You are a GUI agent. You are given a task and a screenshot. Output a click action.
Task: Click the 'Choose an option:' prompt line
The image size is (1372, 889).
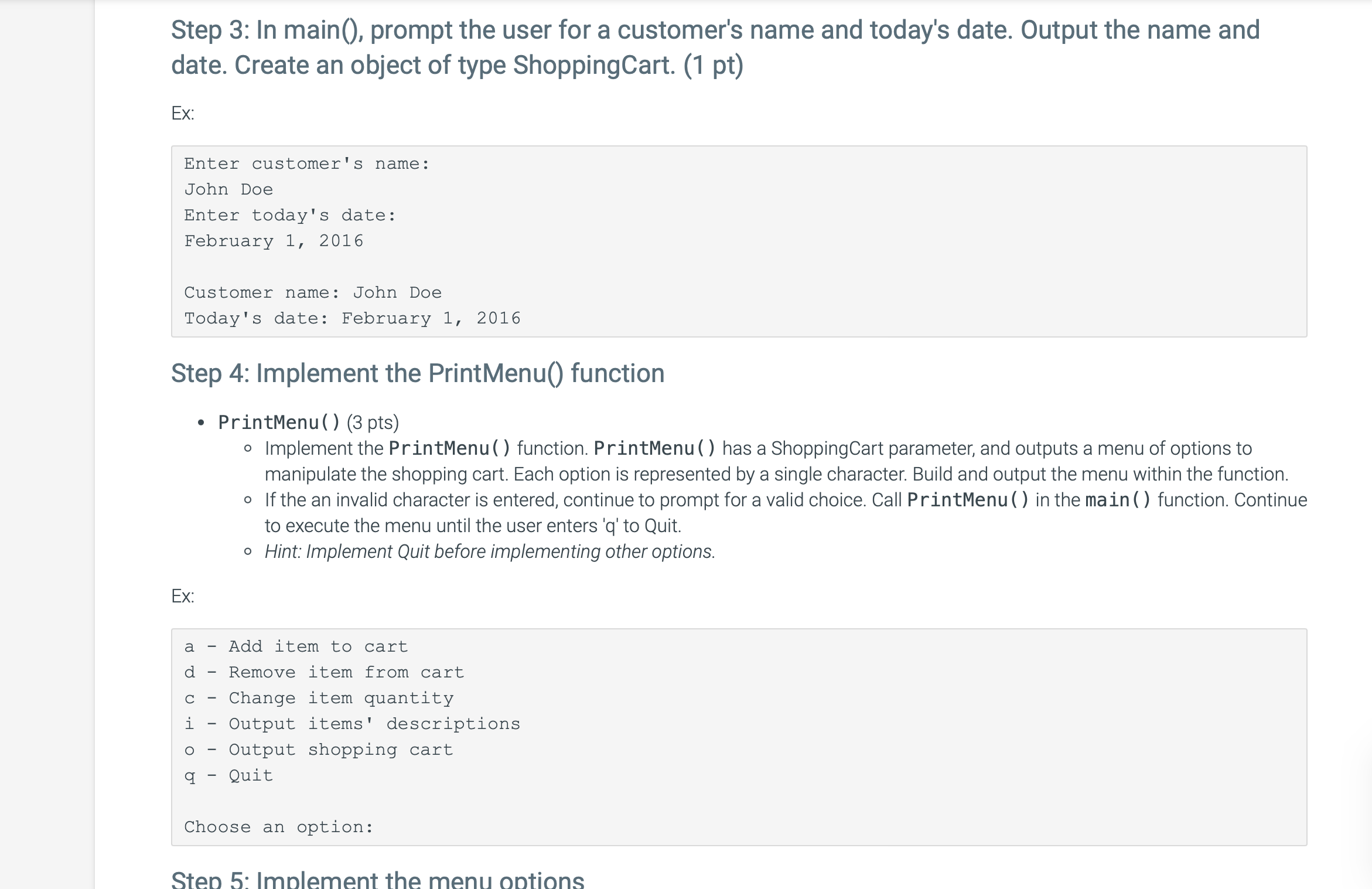click(279, 827)
